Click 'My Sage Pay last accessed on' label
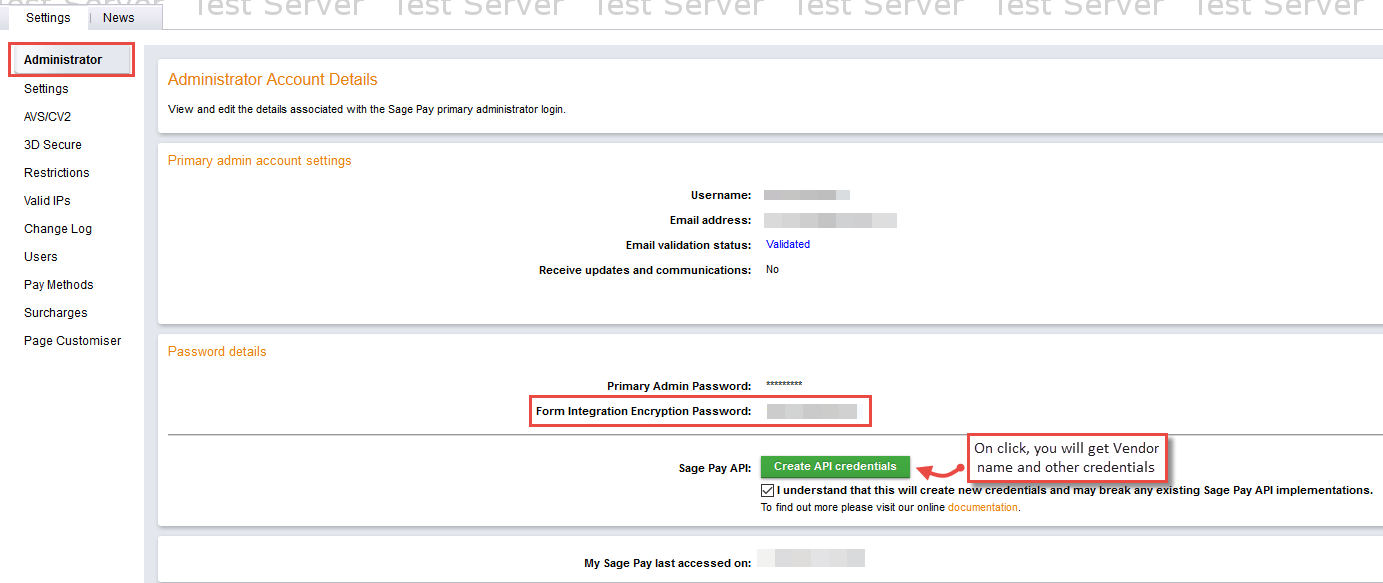Screen dimensions: 1383x583 coord(668,564)
